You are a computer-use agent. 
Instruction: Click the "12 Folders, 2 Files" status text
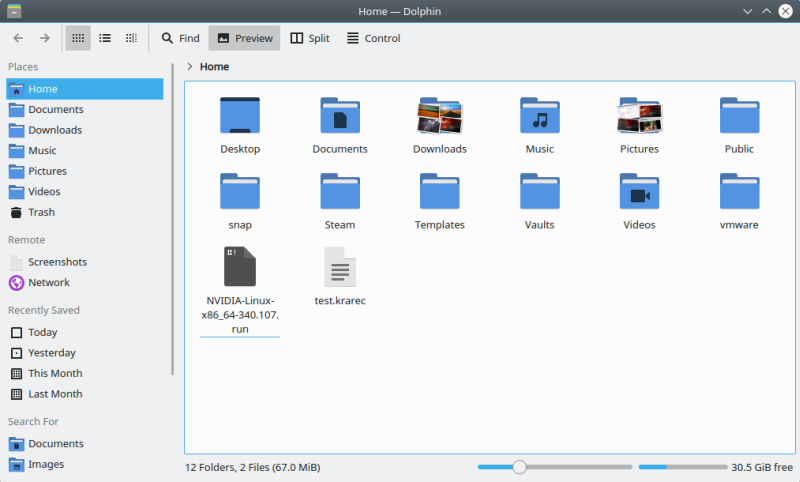click(x=253, y=467)
